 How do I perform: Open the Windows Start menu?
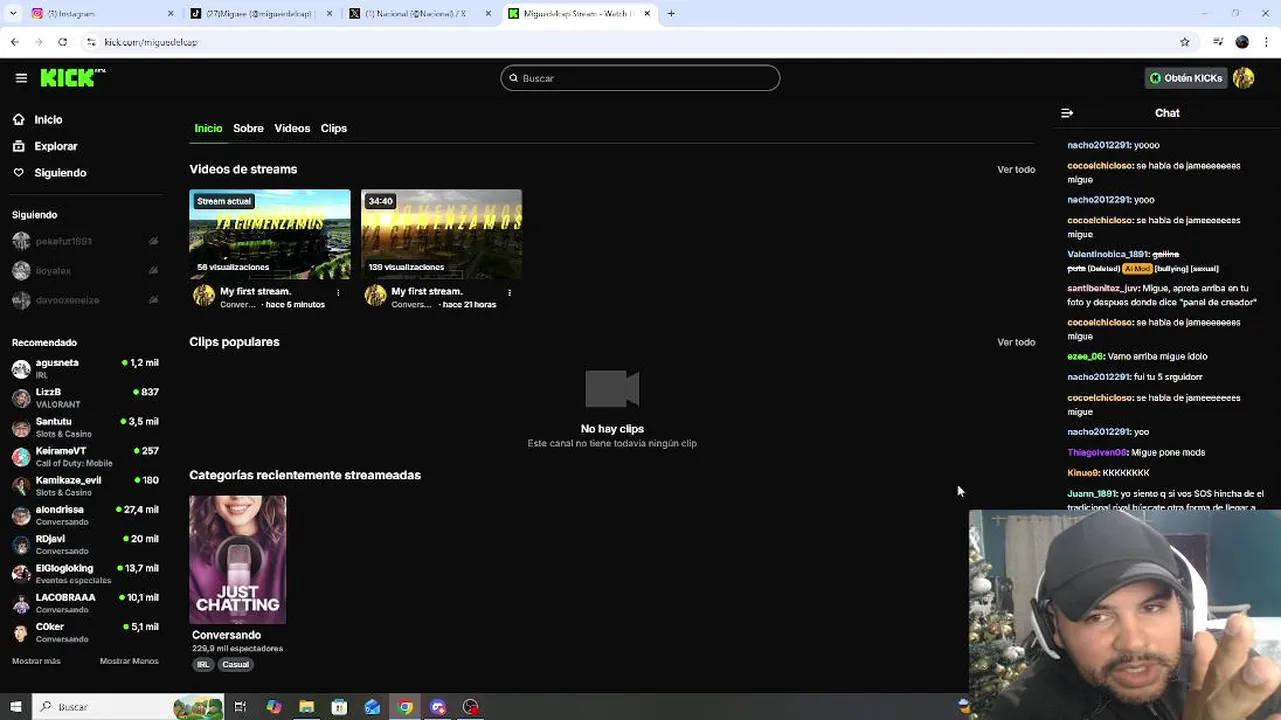15,707
